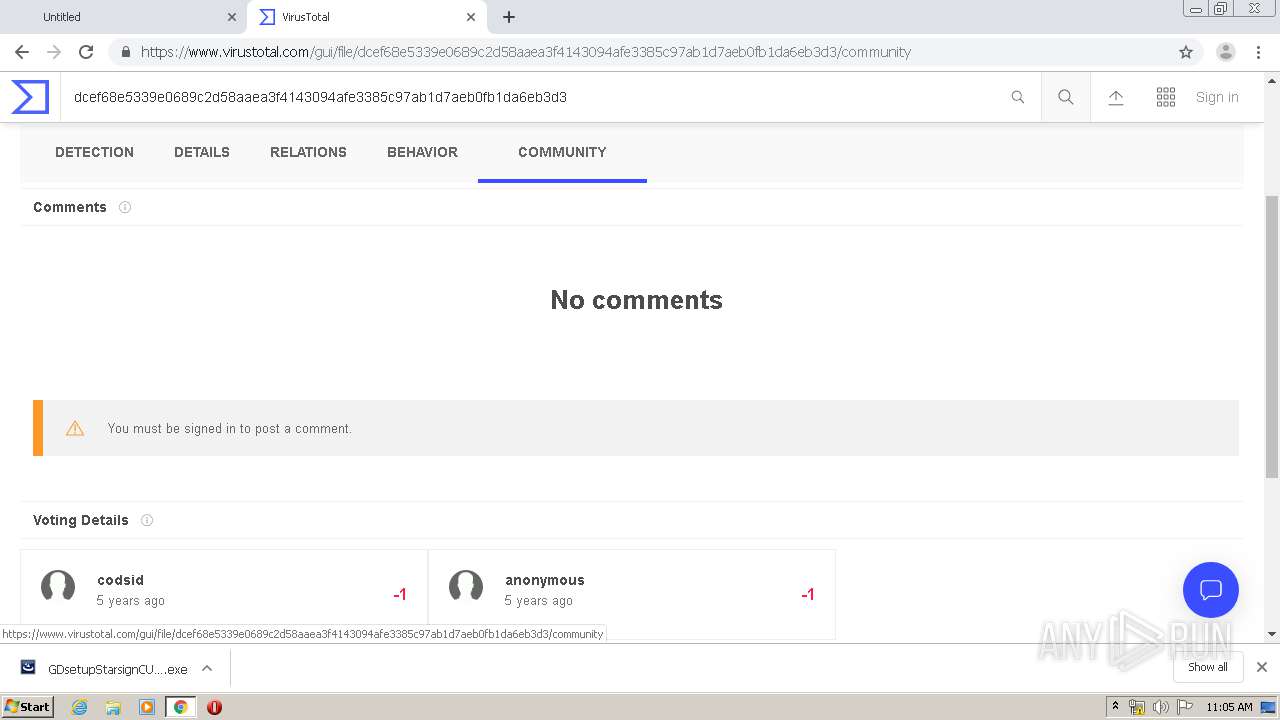Click the 'No comments' text

(x=636, y=300)
